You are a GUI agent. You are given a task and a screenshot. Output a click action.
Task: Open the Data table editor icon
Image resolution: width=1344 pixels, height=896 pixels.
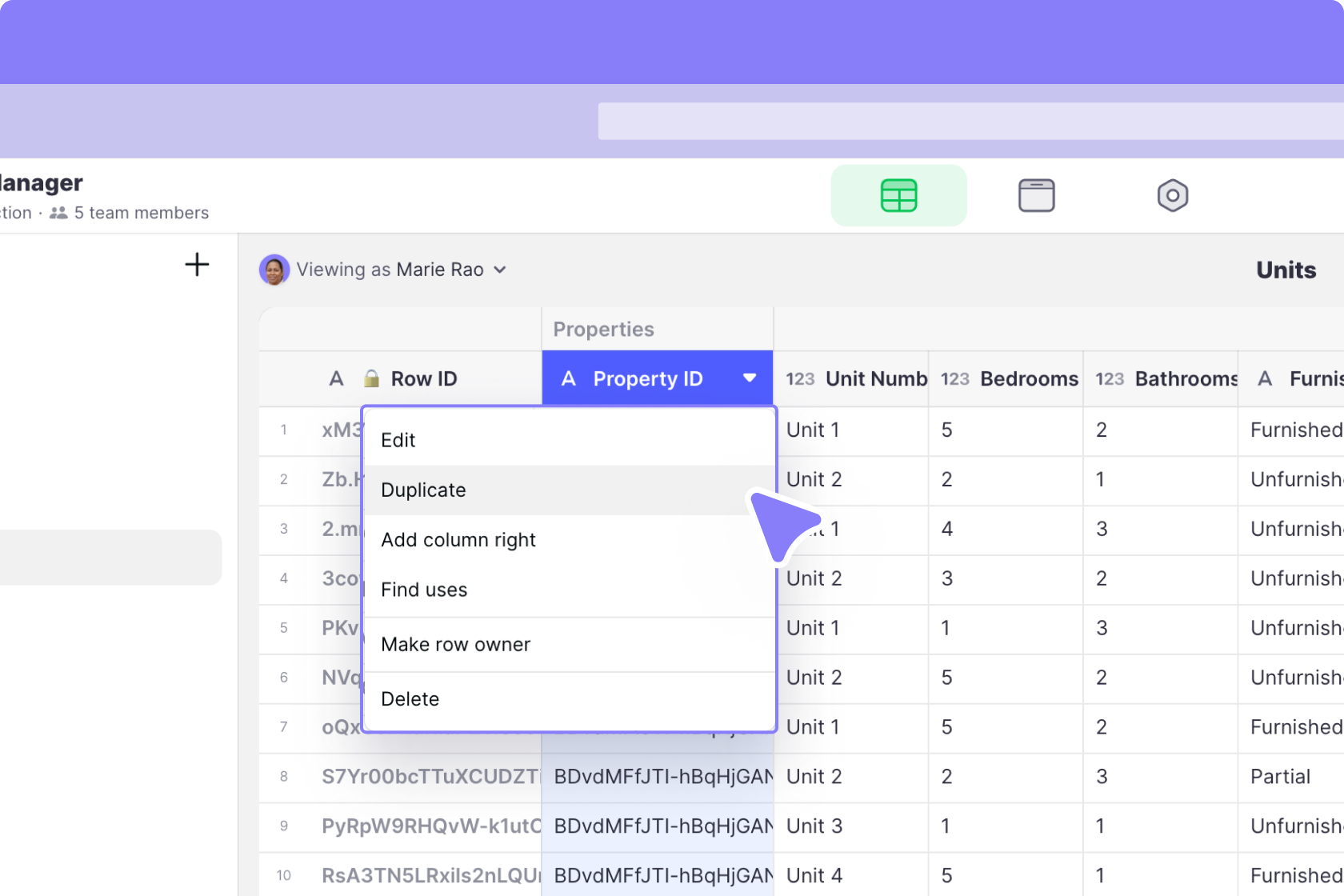tap(898, 195)
